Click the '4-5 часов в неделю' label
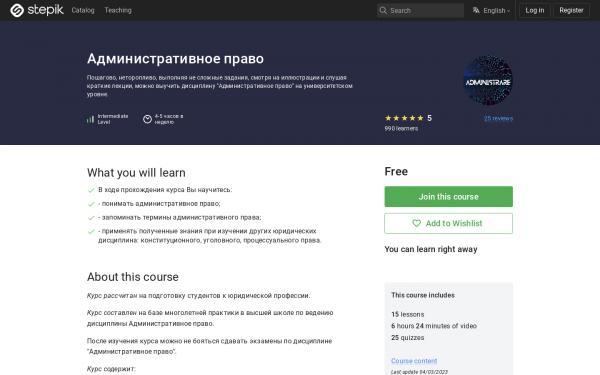Screen dimensions: 600x375 pyautogui.click(x=169, y=119)
